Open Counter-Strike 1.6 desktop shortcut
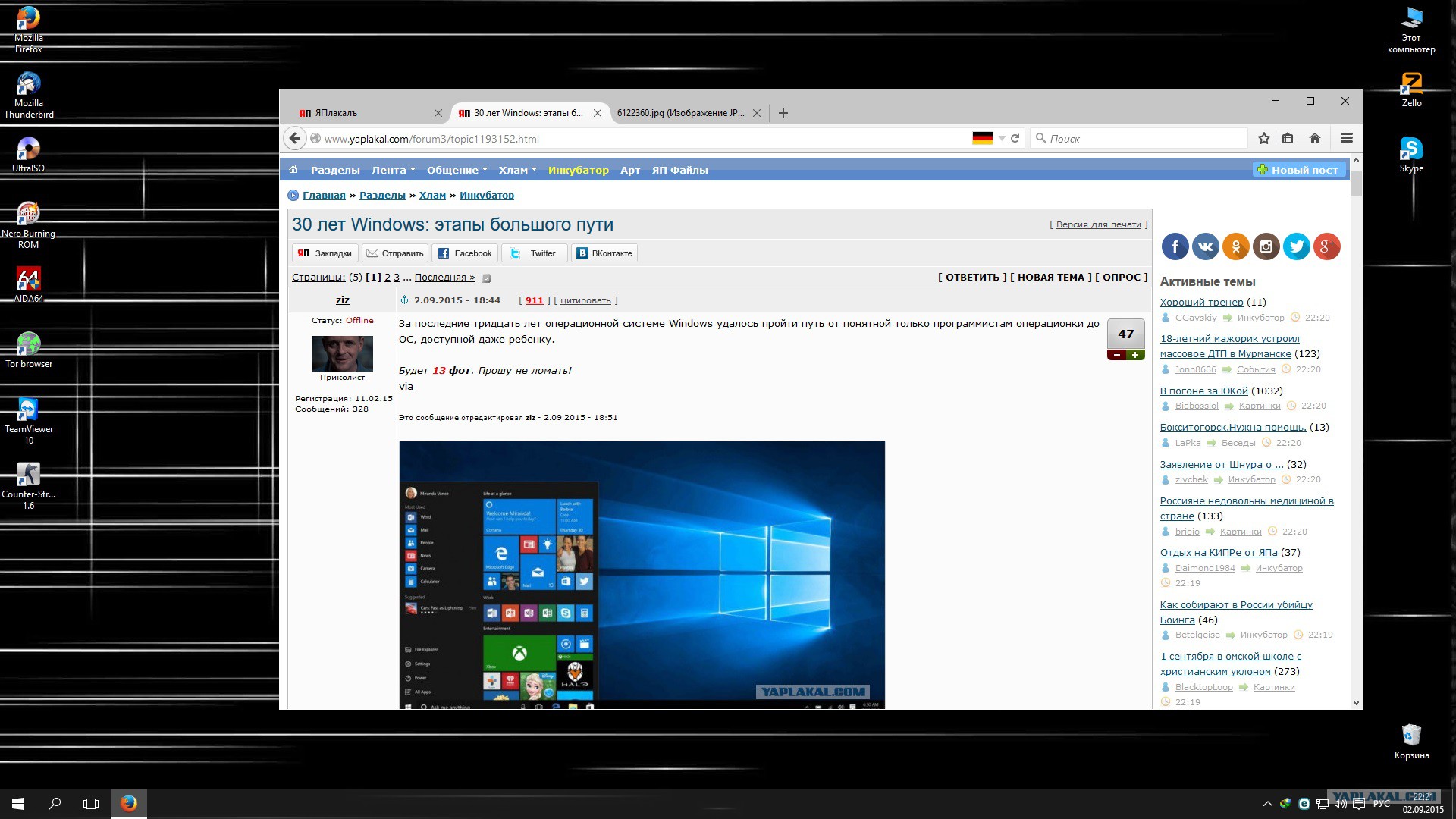 pyautogui.click(x=29, y=485)
